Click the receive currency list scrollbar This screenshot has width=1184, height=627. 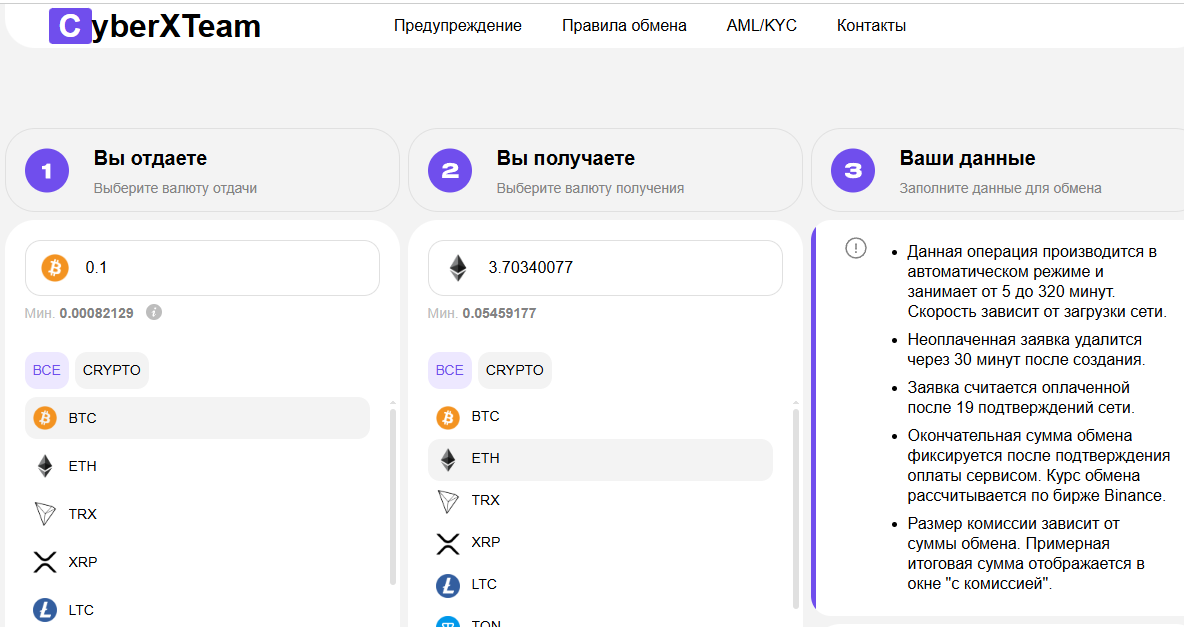796,508
